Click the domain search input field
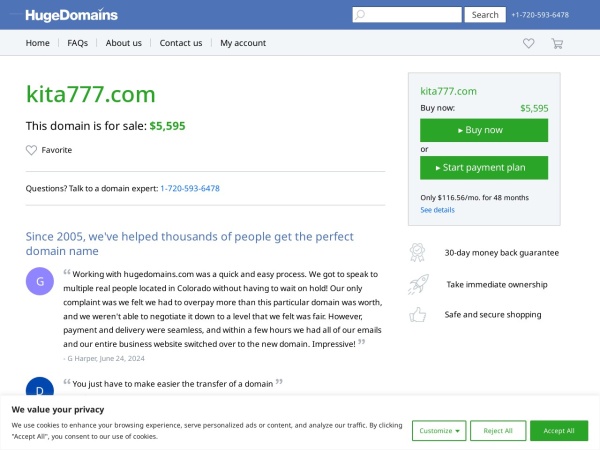 pos(407,15)
